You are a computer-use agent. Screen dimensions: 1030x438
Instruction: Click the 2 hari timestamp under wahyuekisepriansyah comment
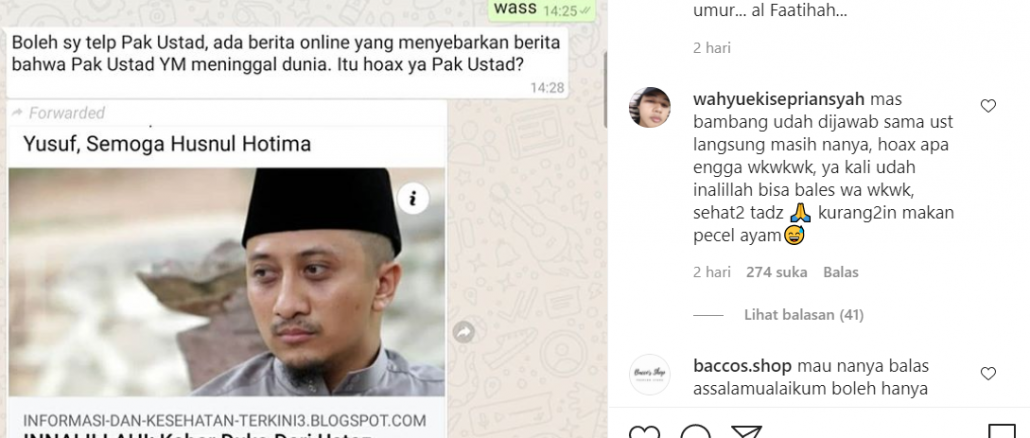711,272
